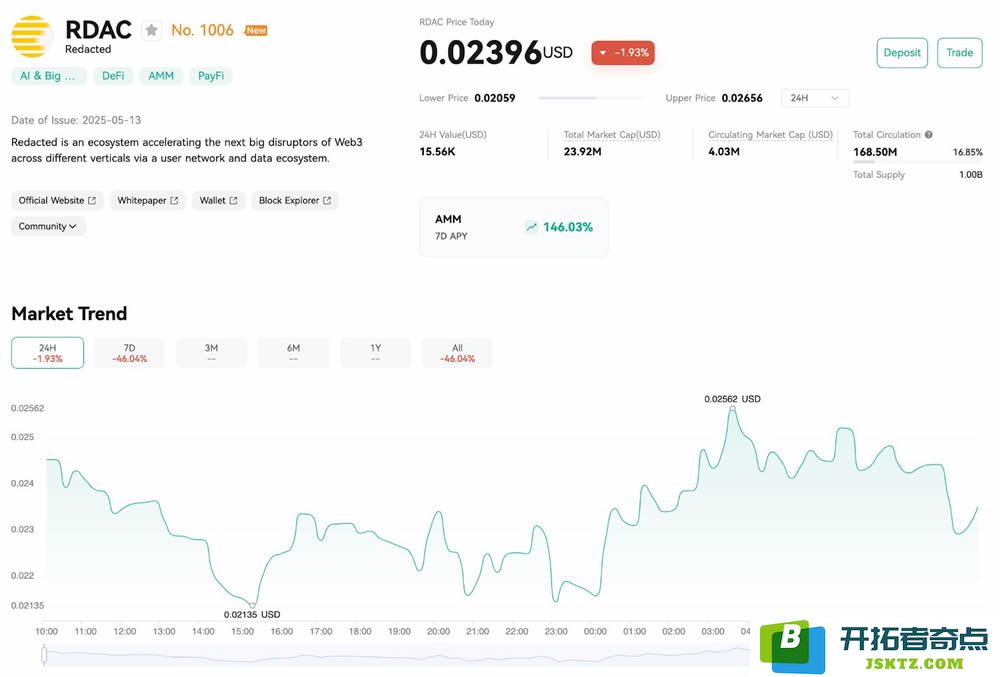The height and width of the screenshot is (677, 1000).
Task: Click the 4.03M circulating cap value
Action: [724, 152]
